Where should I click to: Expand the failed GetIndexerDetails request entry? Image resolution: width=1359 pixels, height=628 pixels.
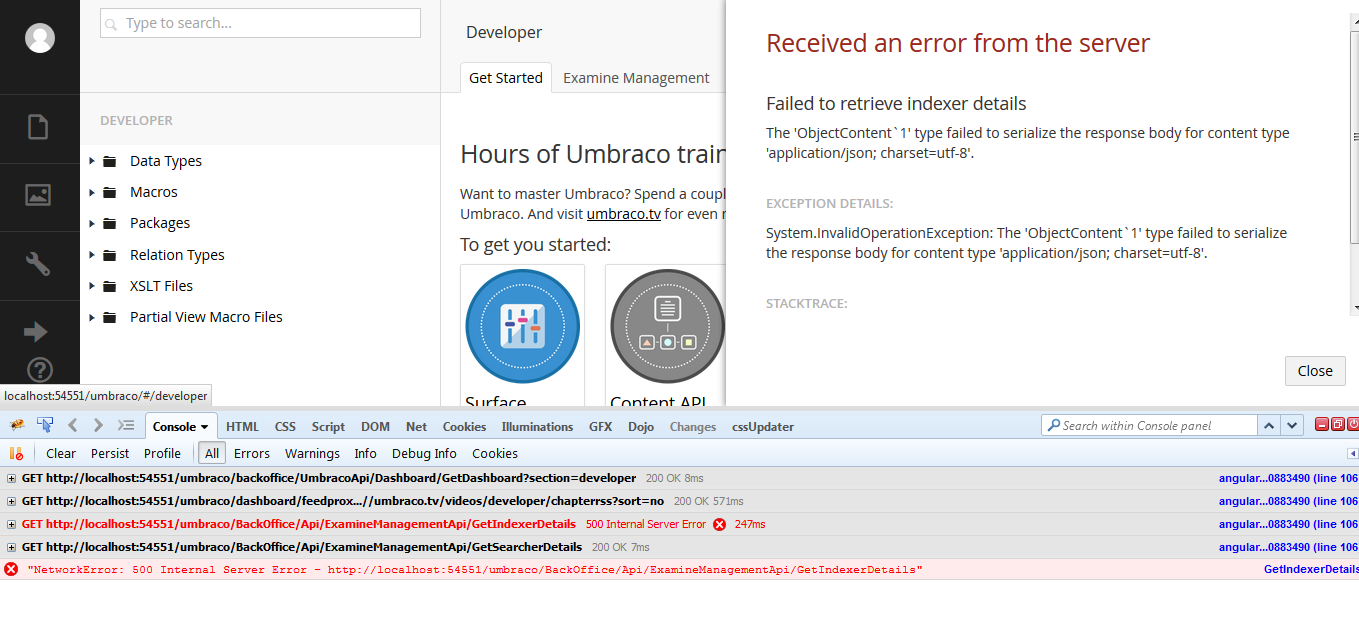[12, 524]
